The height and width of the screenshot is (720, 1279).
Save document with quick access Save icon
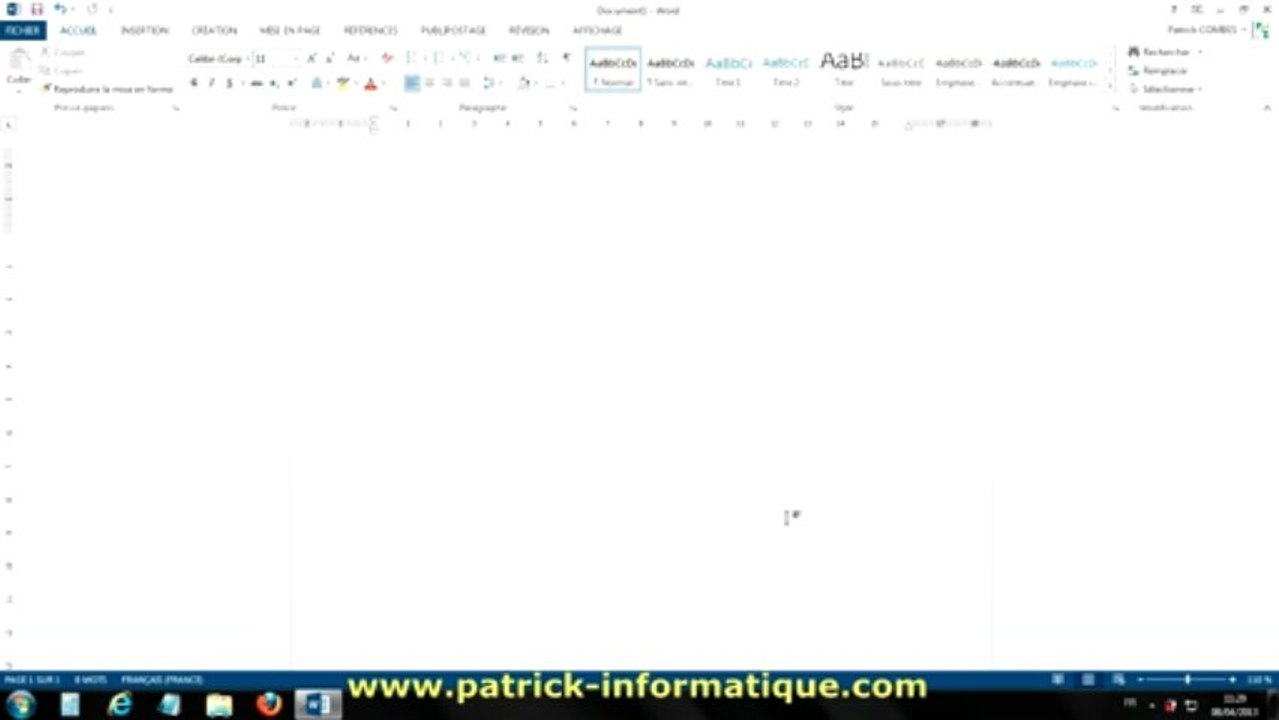(x=36, y=9)
